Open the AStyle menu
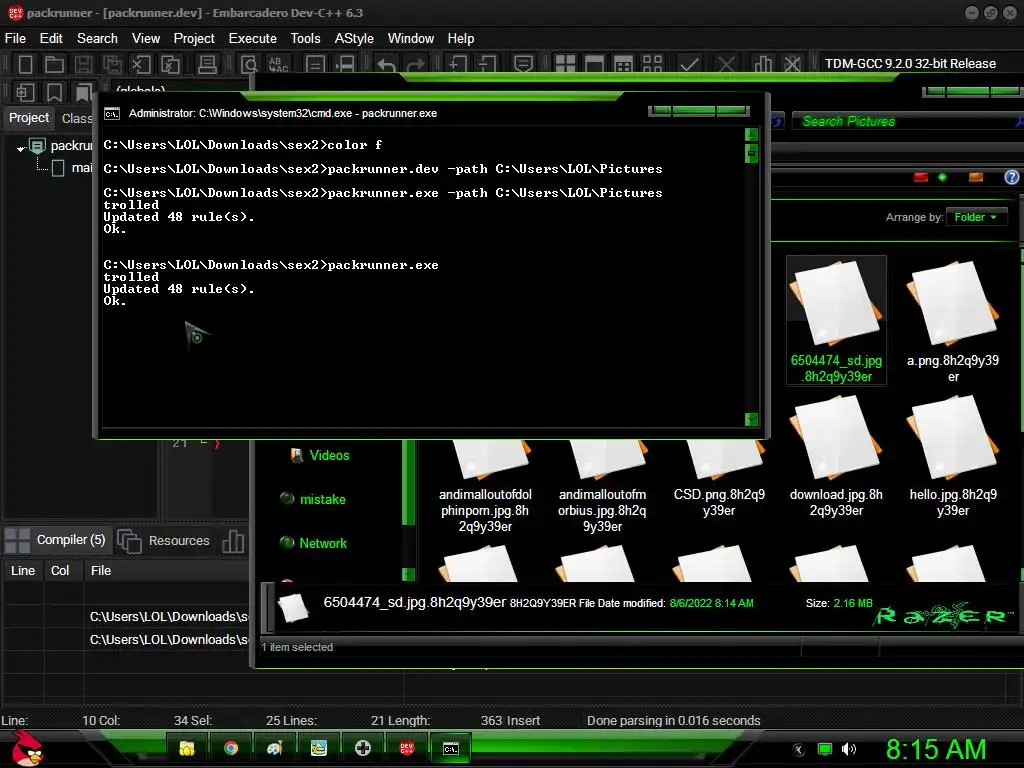The image size is (1024, 768). (x=354, y=39)
